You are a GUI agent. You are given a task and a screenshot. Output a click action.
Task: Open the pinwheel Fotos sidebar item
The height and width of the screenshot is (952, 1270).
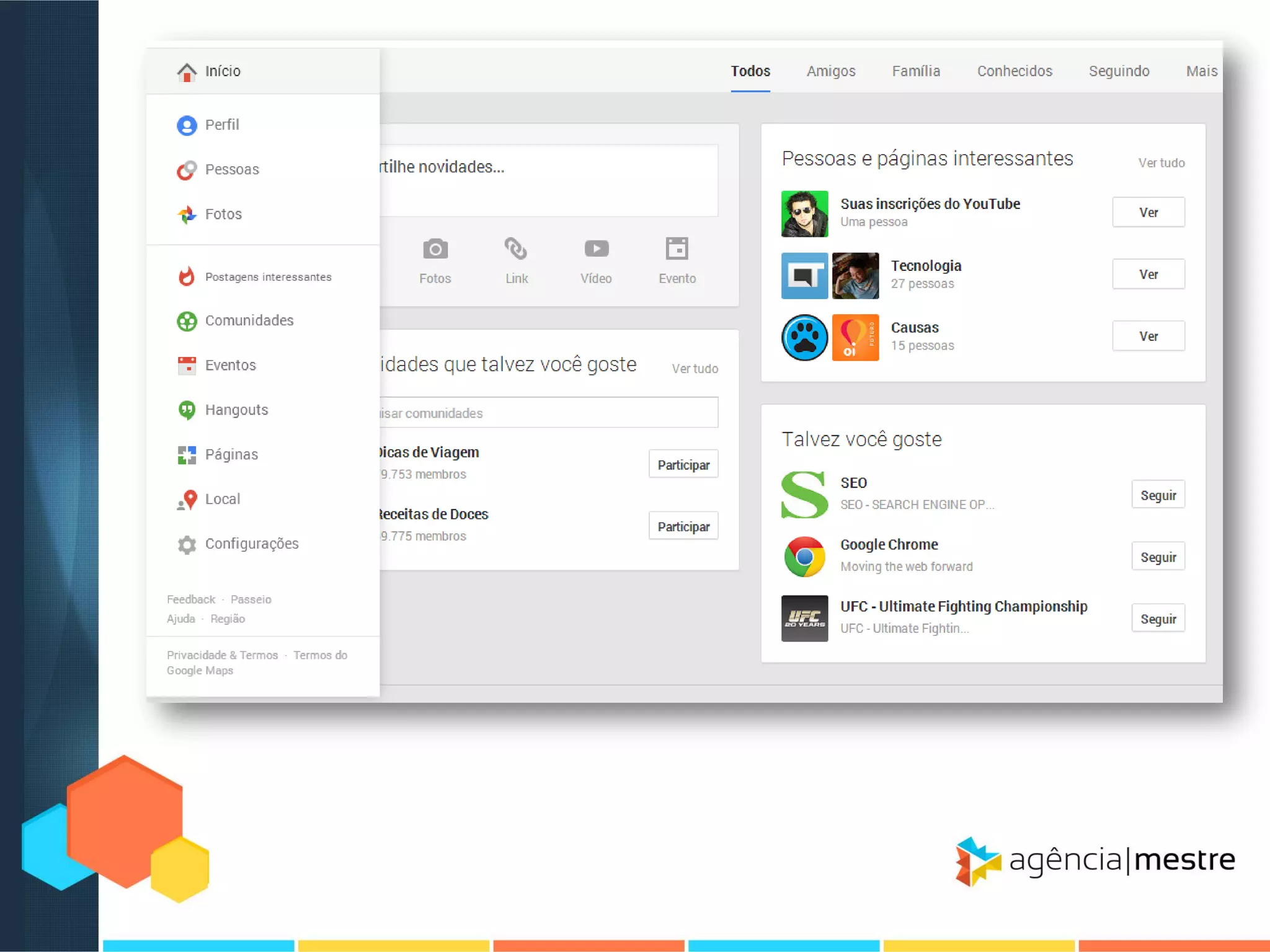(x=187, y=214)
